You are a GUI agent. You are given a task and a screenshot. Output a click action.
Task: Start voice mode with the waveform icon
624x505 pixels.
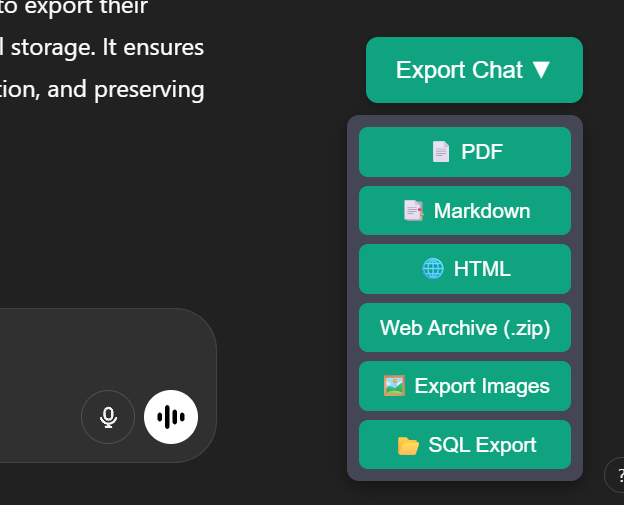coord(171,416)
